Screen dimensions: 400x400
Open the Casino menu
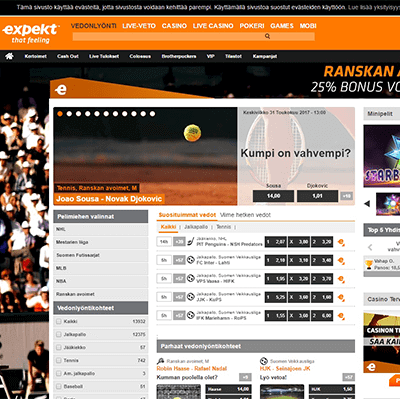[174, 26]
